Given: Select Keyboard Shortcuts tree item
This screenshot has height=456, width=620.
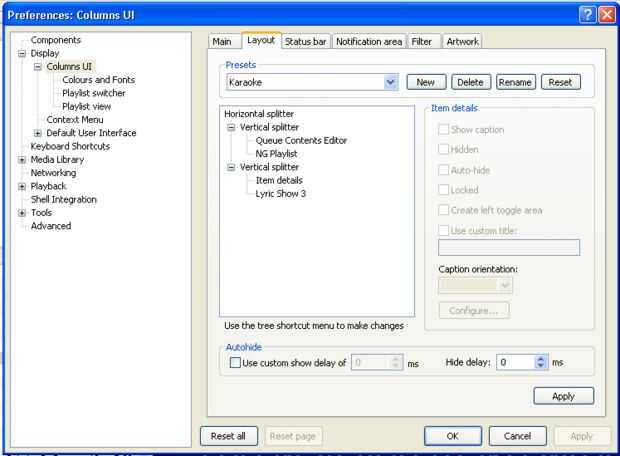Looking at the screenshot, I should pyautogui.click(x=70, y=146).
